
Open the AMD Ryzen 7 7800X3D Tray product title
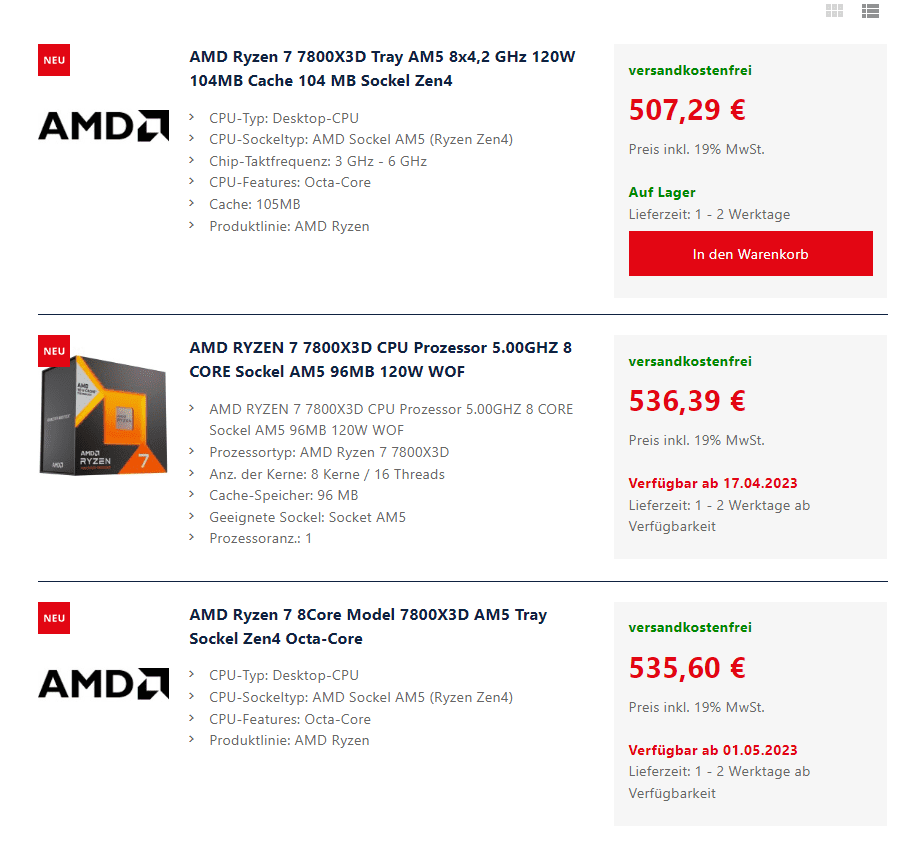[382, 68]
